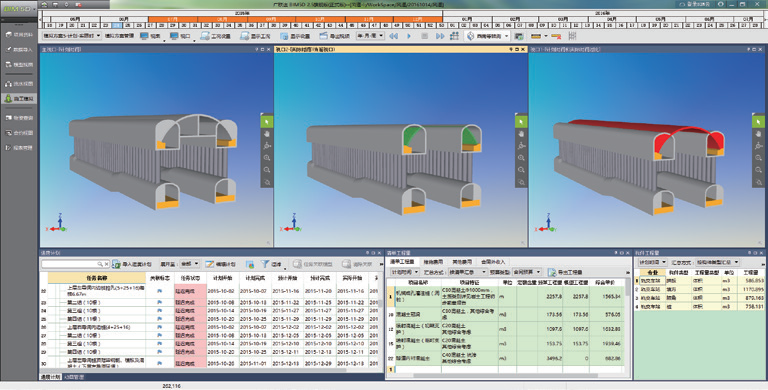This screenshot has width=768, height=390.
Task: Open the year-month-week timescale dropdown
Action: point(370,36)
